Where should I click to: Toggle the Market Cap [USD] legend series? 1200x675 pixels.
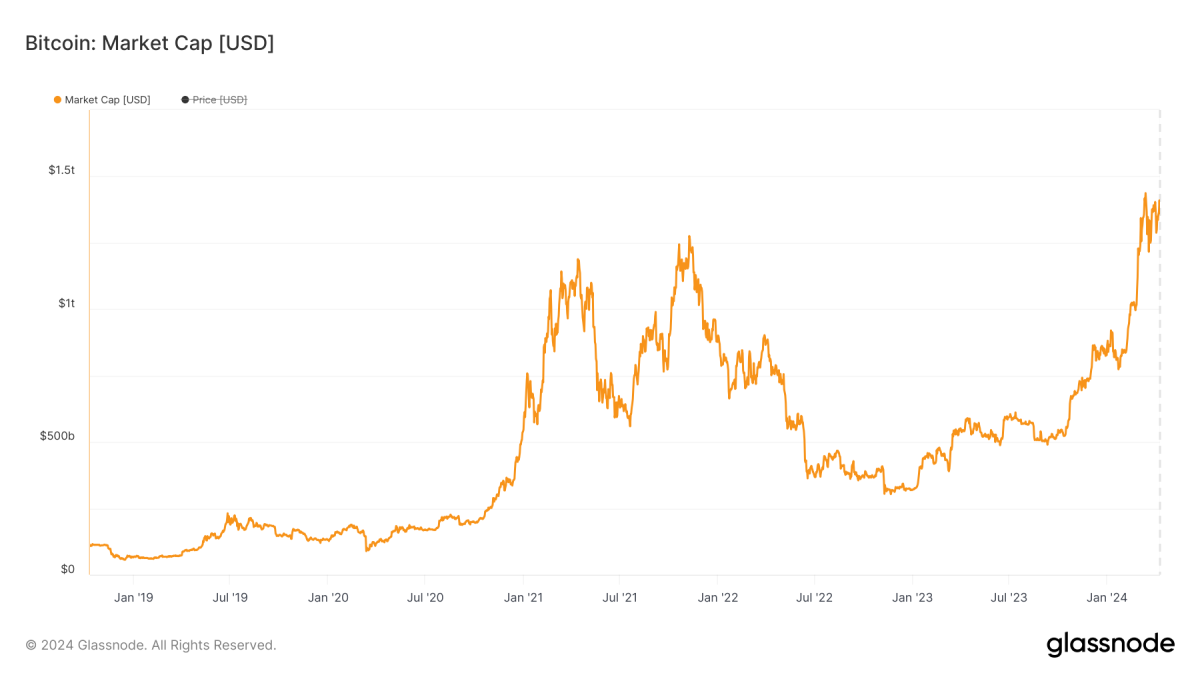pos(107,100)
